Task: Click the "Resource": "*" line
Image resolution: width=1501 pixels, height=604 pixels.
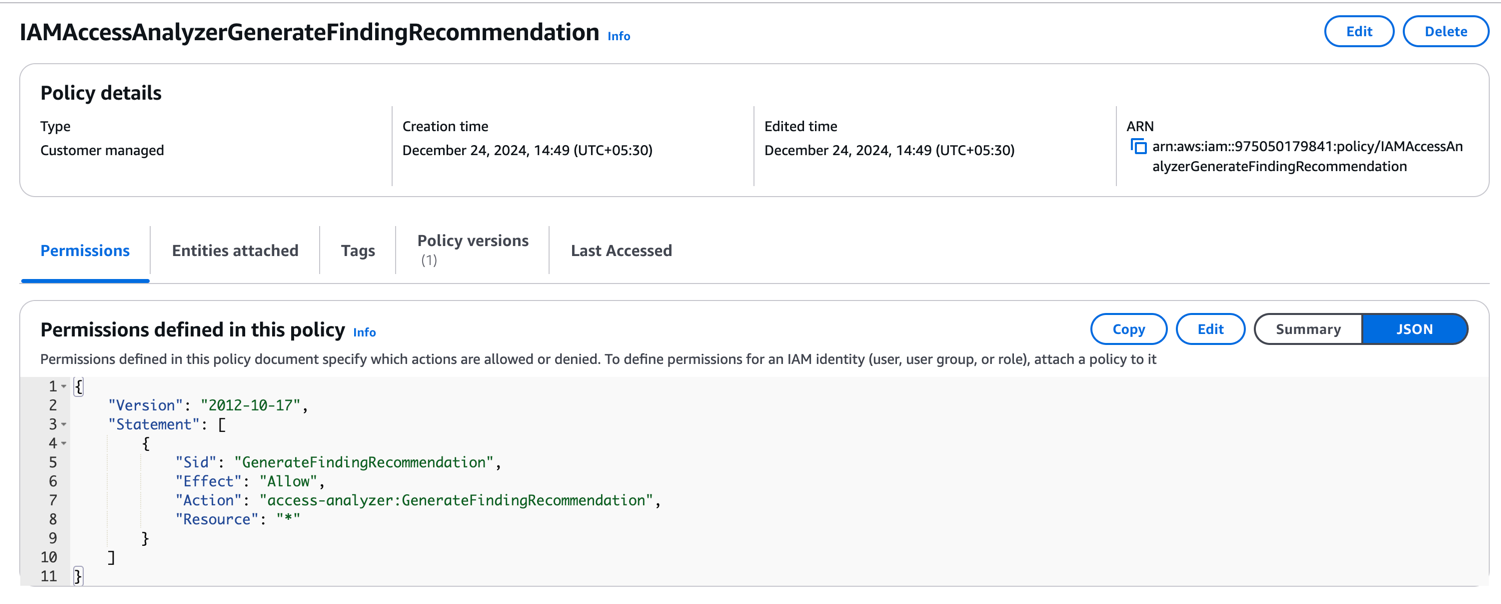Action: pyautogui.click(x=238, y=520)
